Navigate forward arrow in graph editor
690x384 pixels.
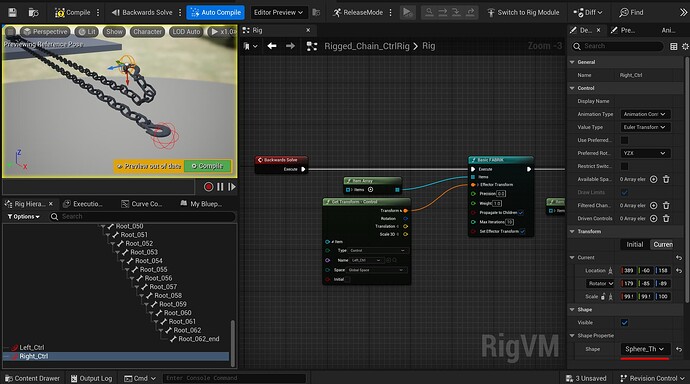[x=290, y=46]
